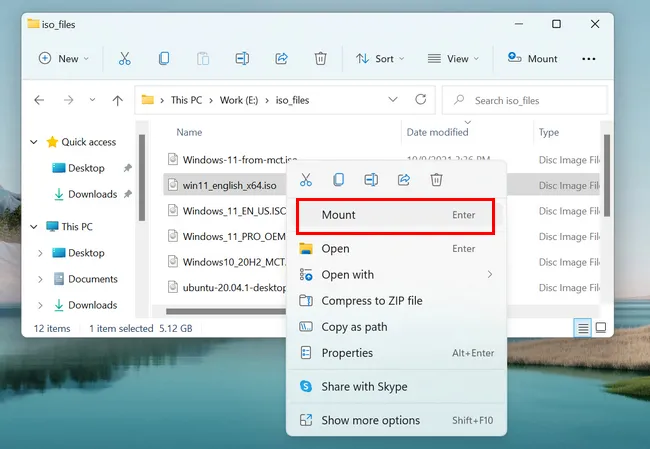Viewport: 650px width, 449px height.
Task: Click Show more options entry
Action: (x=370, y=420)
